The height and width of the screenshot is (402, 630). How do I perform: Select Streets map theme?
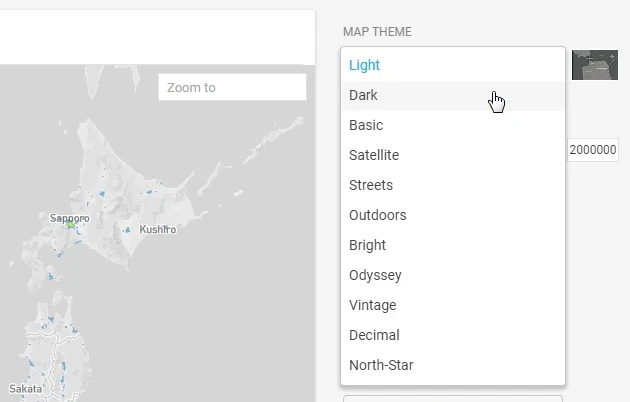(x=453, y=186)
